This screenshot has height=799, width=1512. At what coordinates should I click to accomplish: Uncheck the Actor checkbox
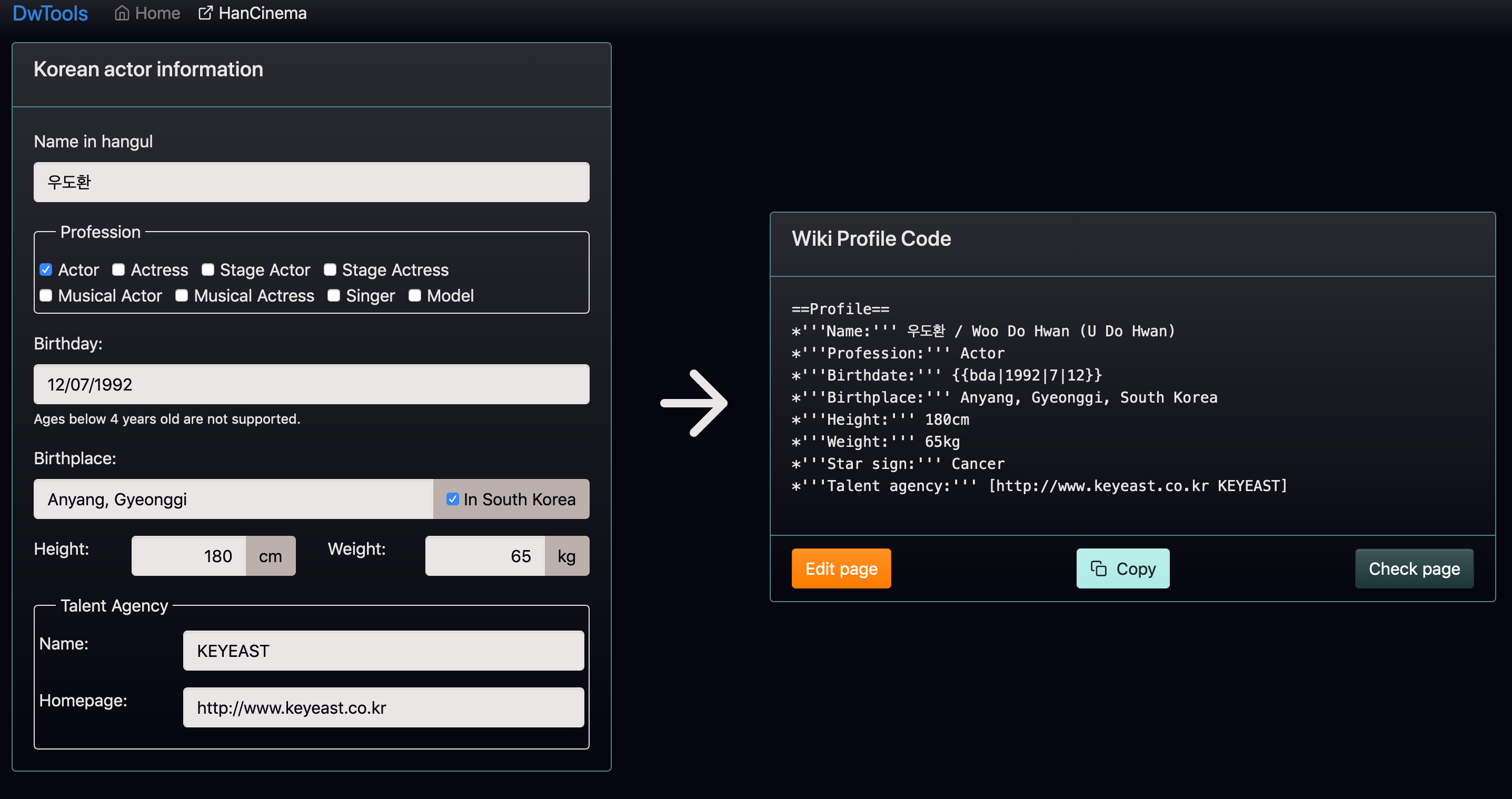(x=46, y=269)
